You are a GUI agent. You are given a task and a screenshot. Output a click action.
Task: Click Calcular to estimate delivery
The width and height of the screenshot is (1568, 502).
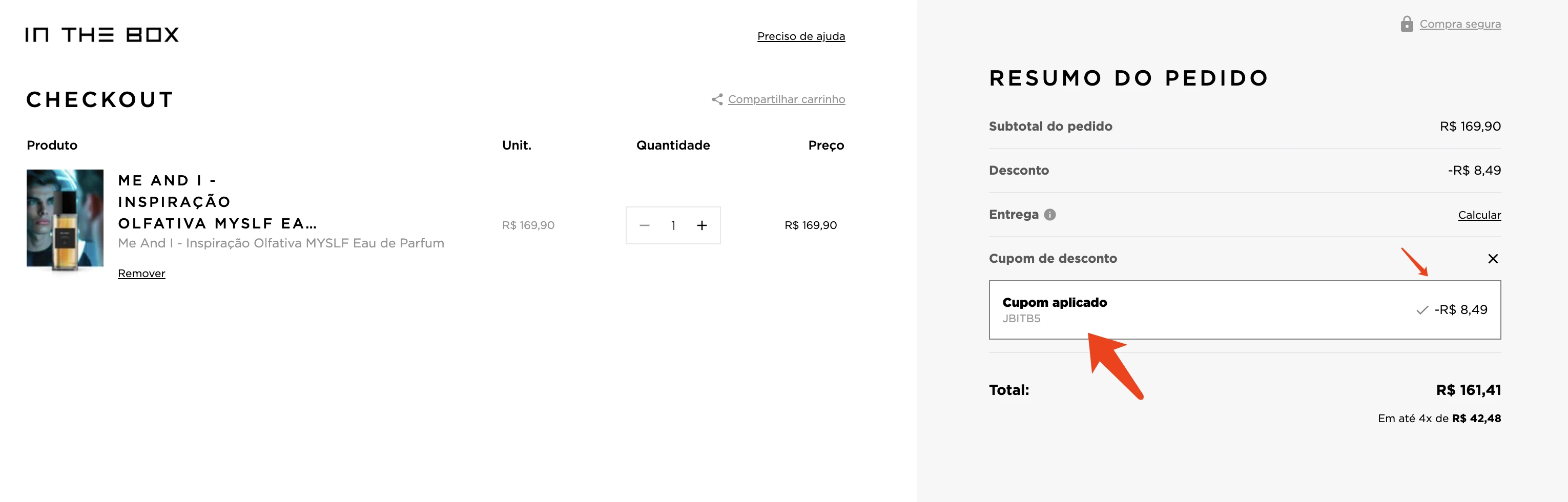(x=1479, y=215)
